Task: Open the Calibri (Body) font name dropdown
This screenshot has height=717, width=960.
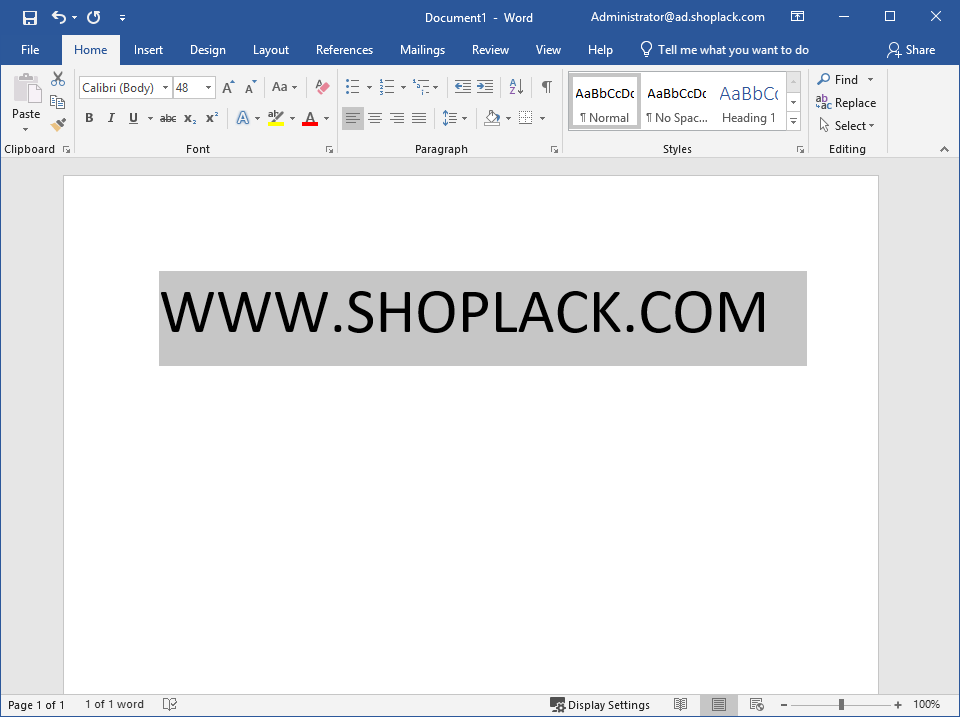Action: point(165,88)
